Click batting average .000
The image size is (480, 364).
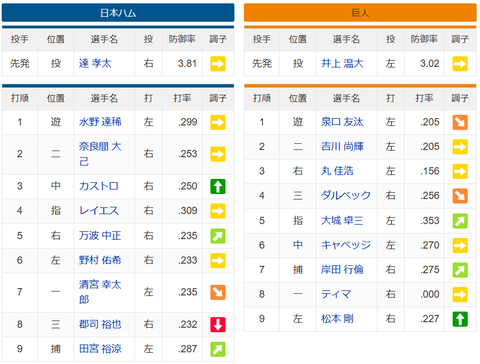pyautogui.click(x=430, y=294)
